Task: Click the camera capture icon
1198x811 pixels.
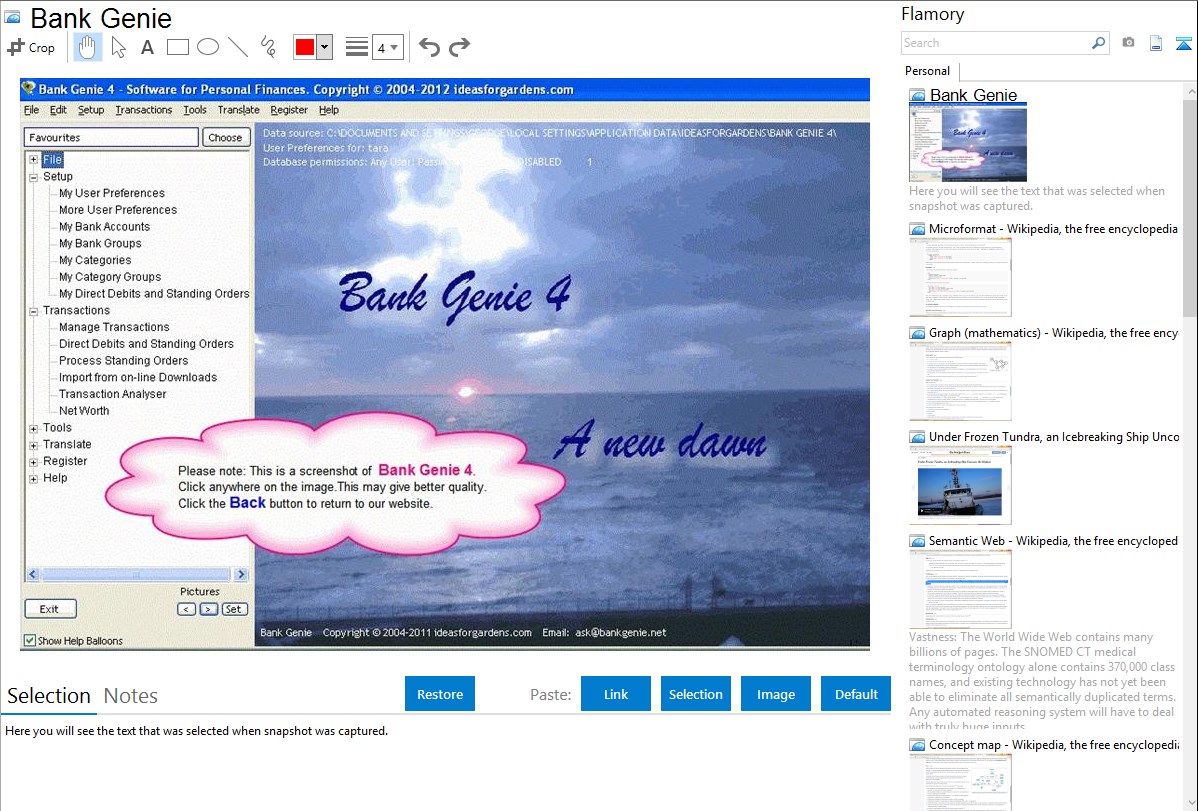Action: click(x=1128, y=43)
